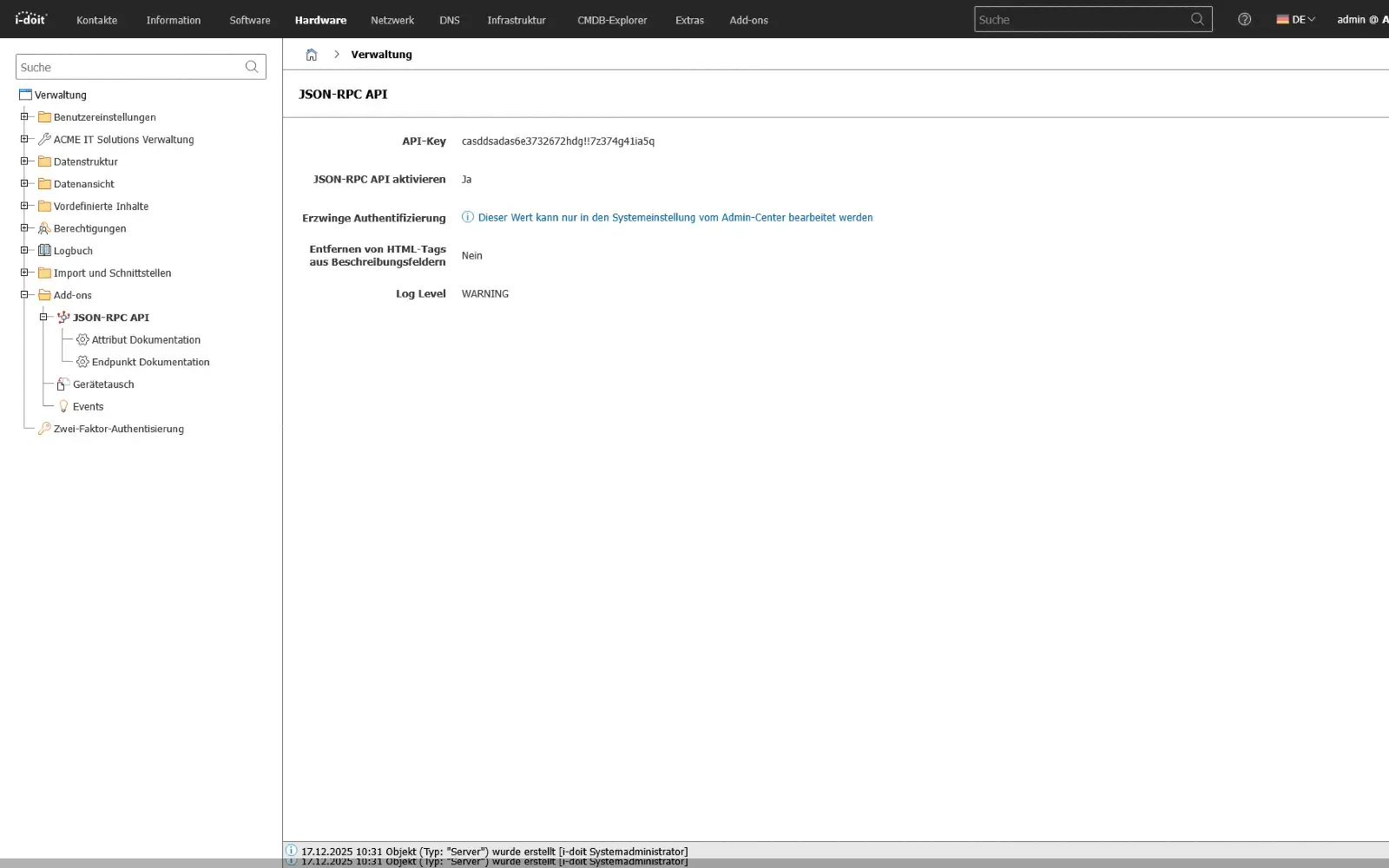Click the Zwei-Faktor-Authentisierung key icon
The width and height of the screenshot is (1389, 868).
point(44,428)
